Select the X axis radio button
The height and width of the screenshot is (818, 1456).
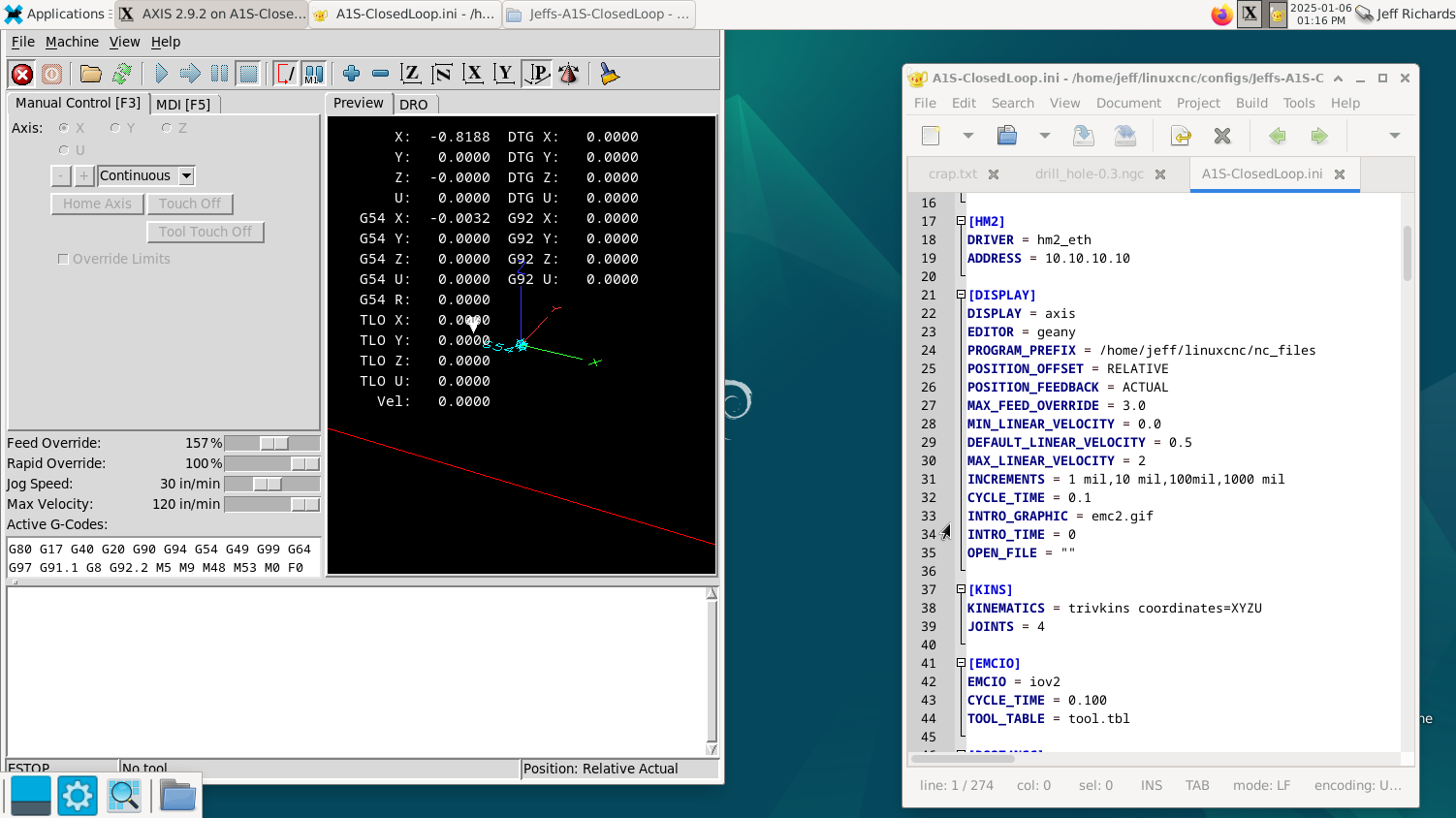64,128
